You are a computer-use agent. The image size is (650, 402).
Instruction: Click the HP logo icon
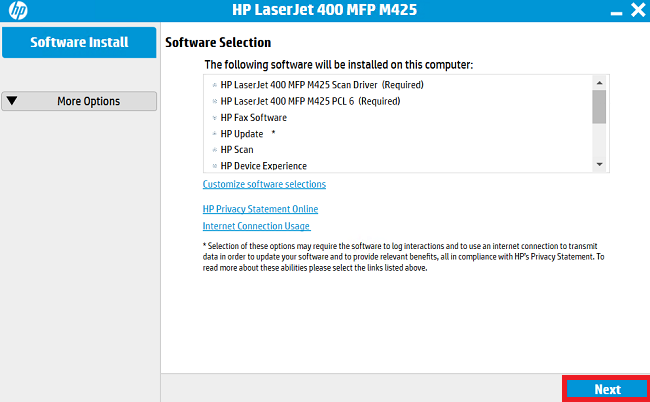pos(18,10)
